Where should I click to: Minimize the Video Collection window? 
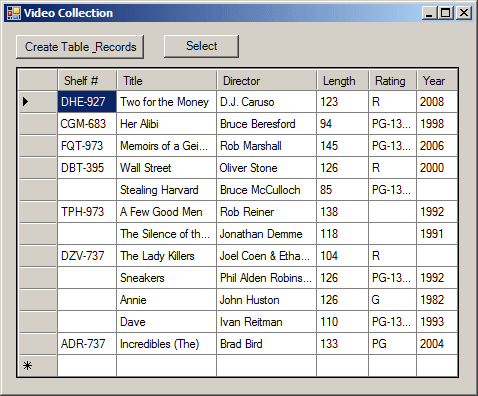[429, 13]
